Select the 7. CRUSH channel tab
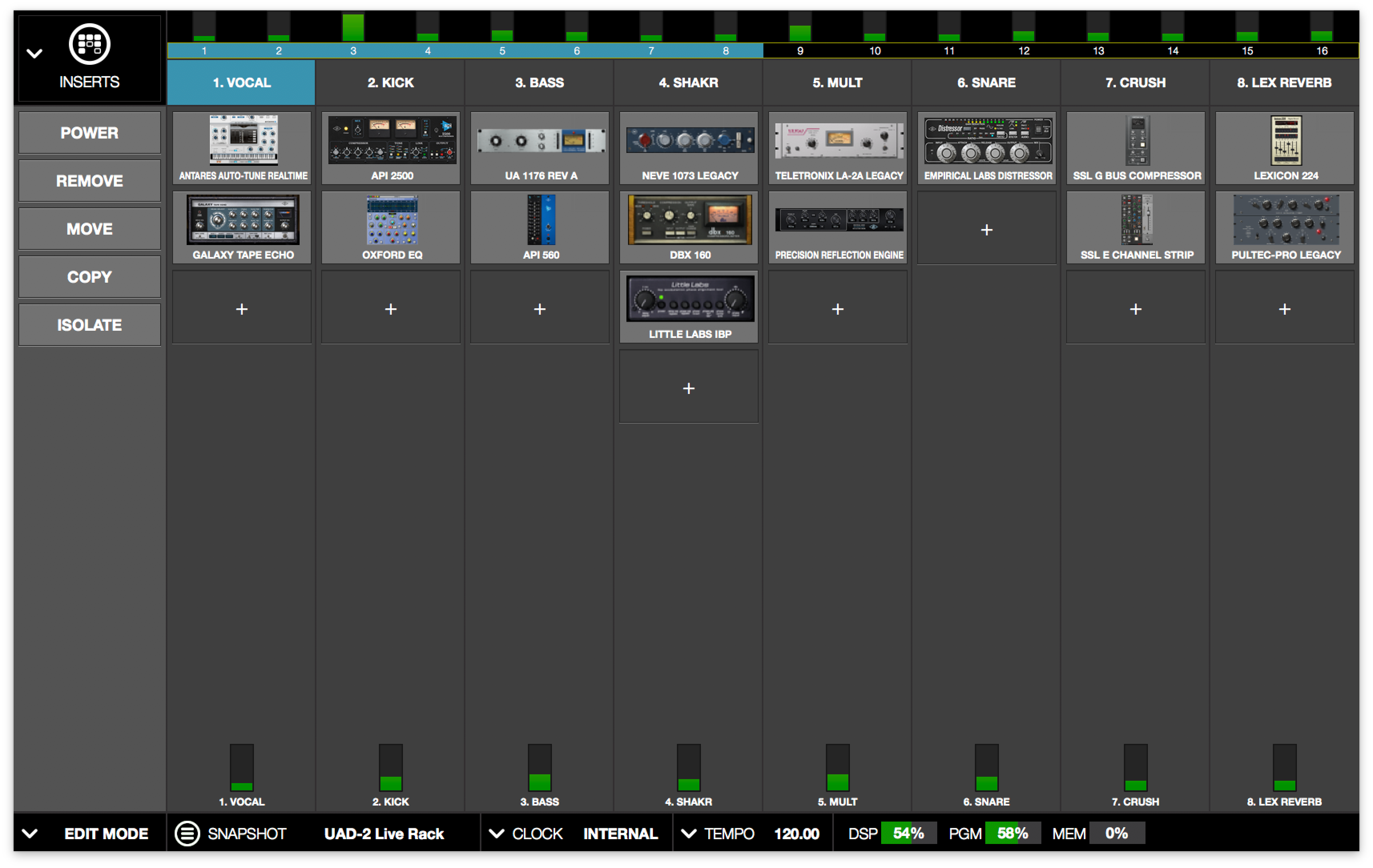 click(1135, 82)
